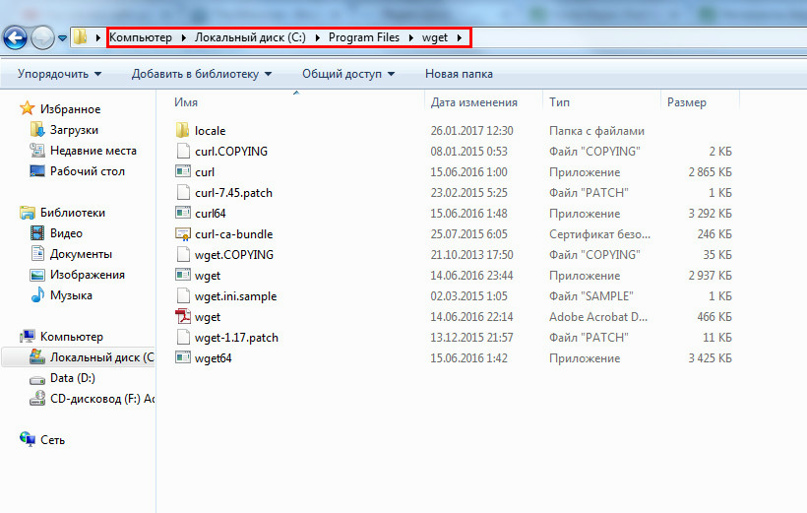807x513 pixels.
Task: Select the locale folder icon
Action: coord(182,131)
